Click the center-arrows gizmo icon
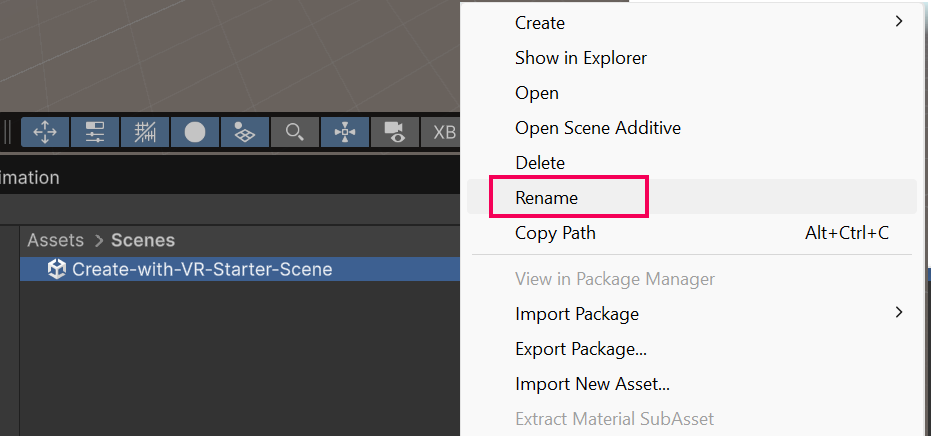 point(345,132)
